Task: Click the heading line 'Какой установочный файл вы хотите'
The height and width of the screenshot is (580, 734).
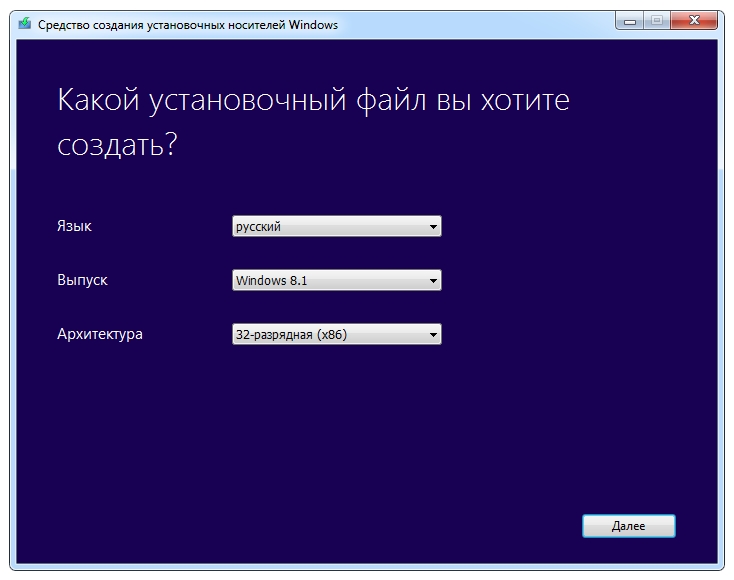Action: coord(314,101)
